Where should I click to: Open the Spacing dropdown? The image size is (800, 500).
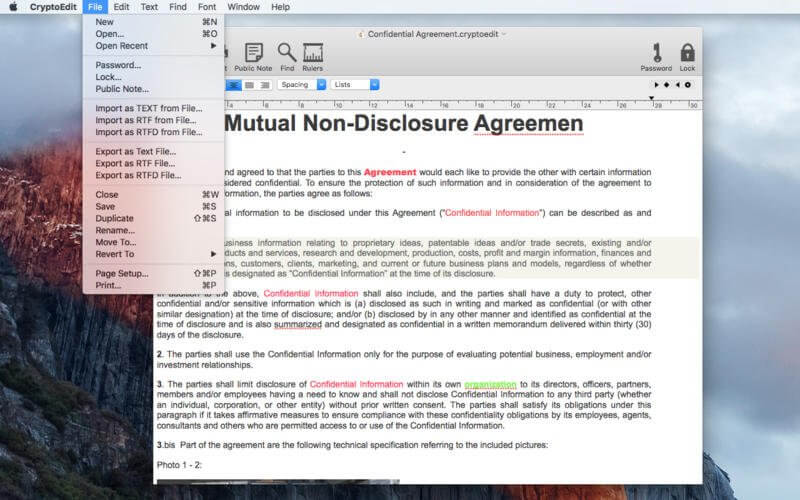click(x=301, y=85)
